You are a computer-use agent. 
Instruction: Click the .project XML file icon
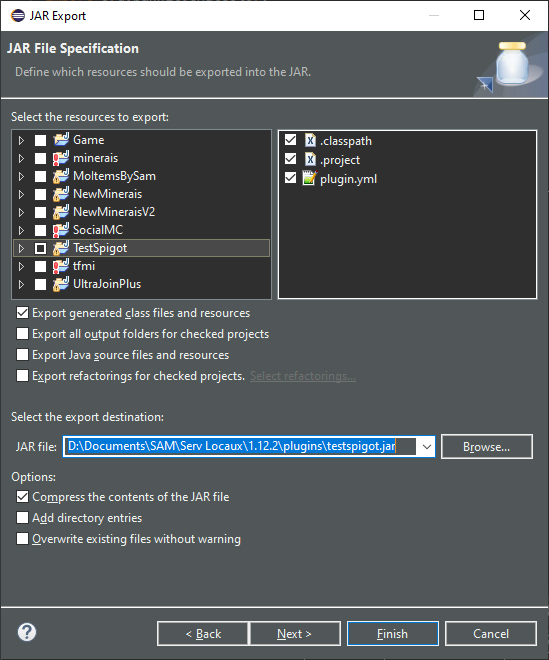pyautogui.click(x=310, y=159)
